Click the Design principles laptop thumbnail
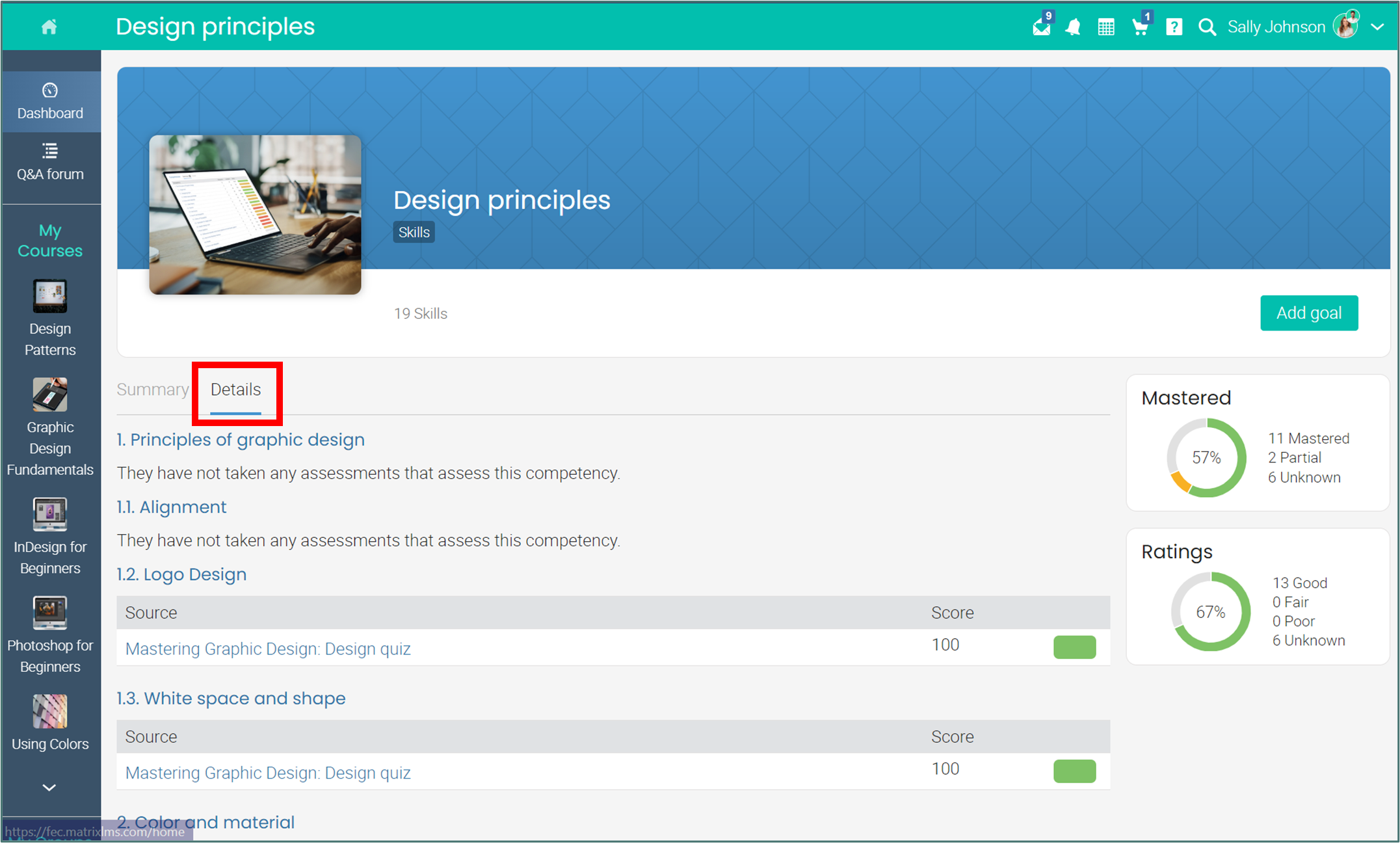 click(x=255, y=215)
